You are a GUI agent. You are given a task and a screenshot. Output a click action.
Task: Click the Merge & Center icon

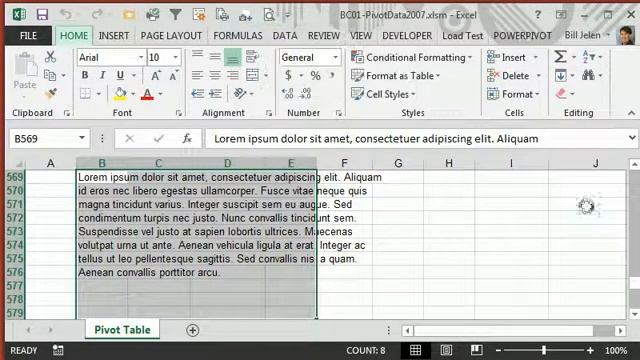click(x=253, y=75)
